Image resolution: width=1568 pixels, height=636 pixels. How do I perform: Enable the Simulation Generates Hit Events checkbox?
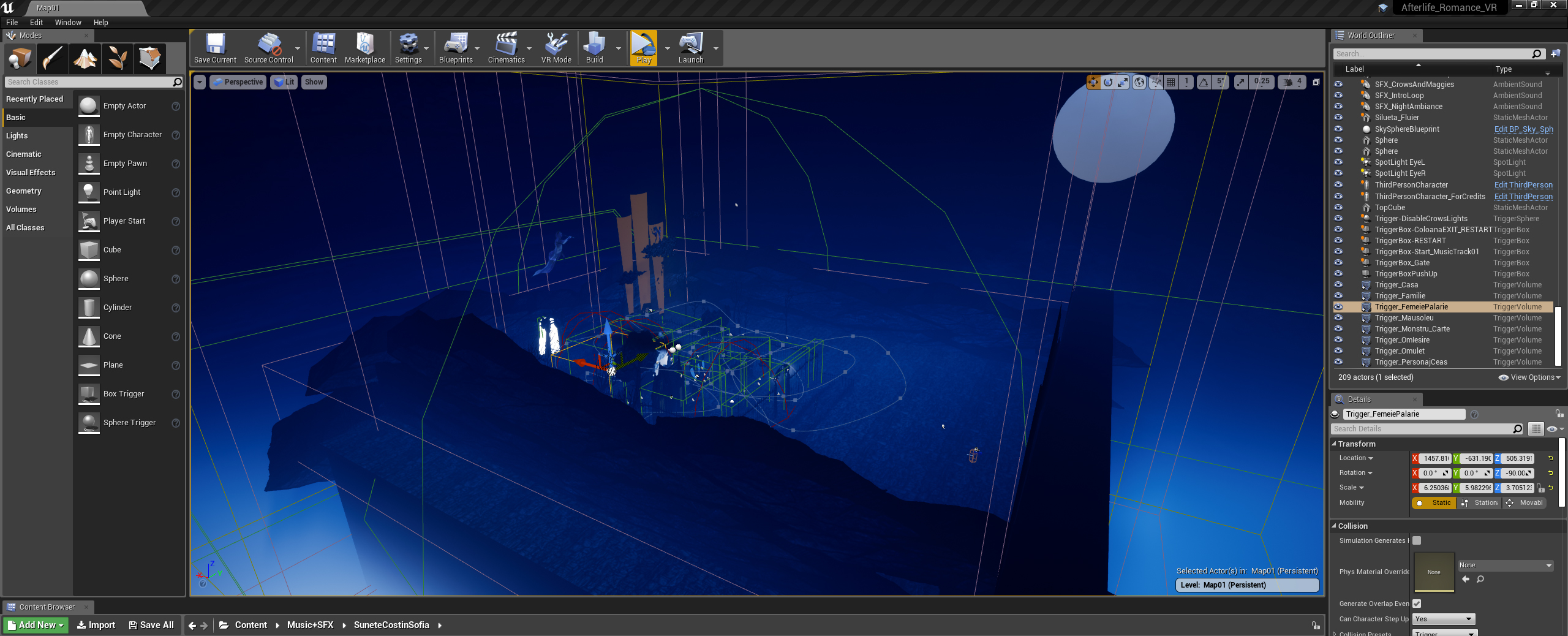[1417, 540]
